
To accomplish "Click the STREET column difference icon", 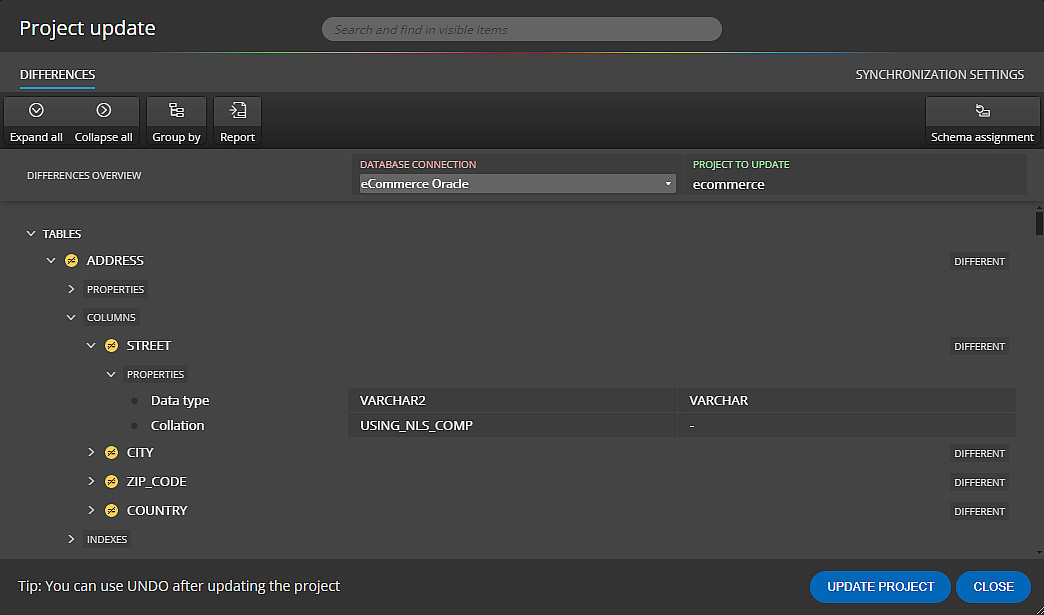I will (112, 345).
